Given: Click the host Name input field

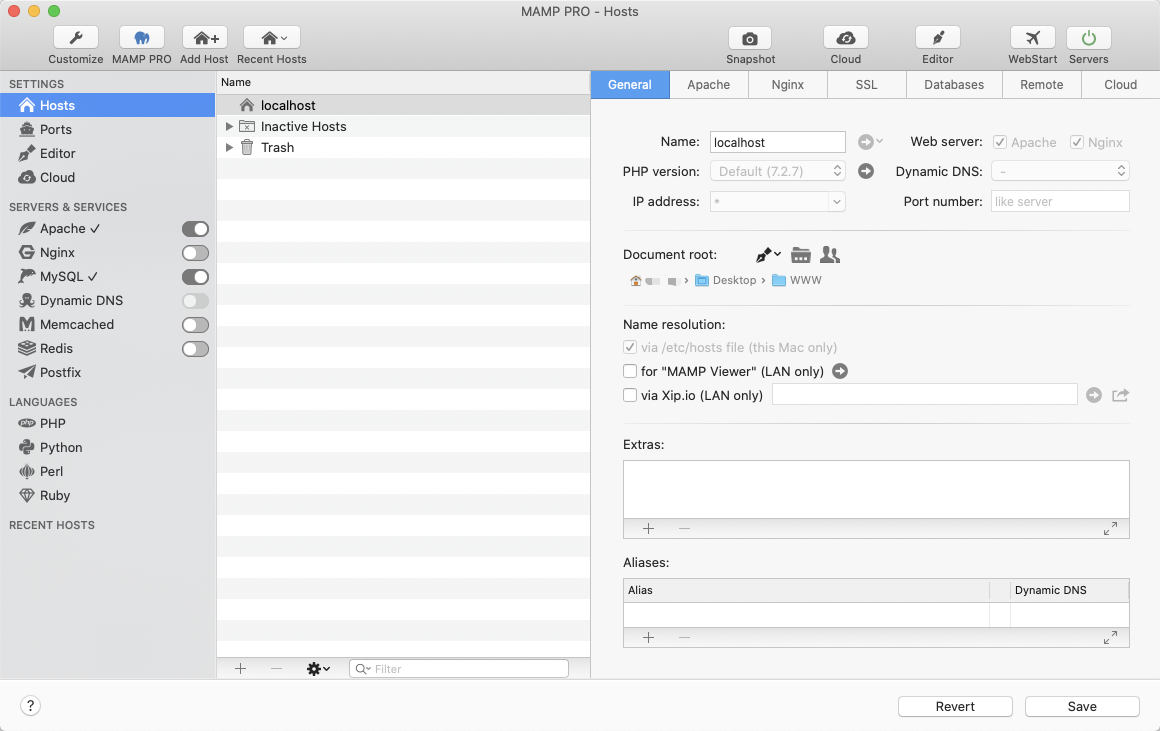Looking at the screenshot, I should (x=778, y=142).
